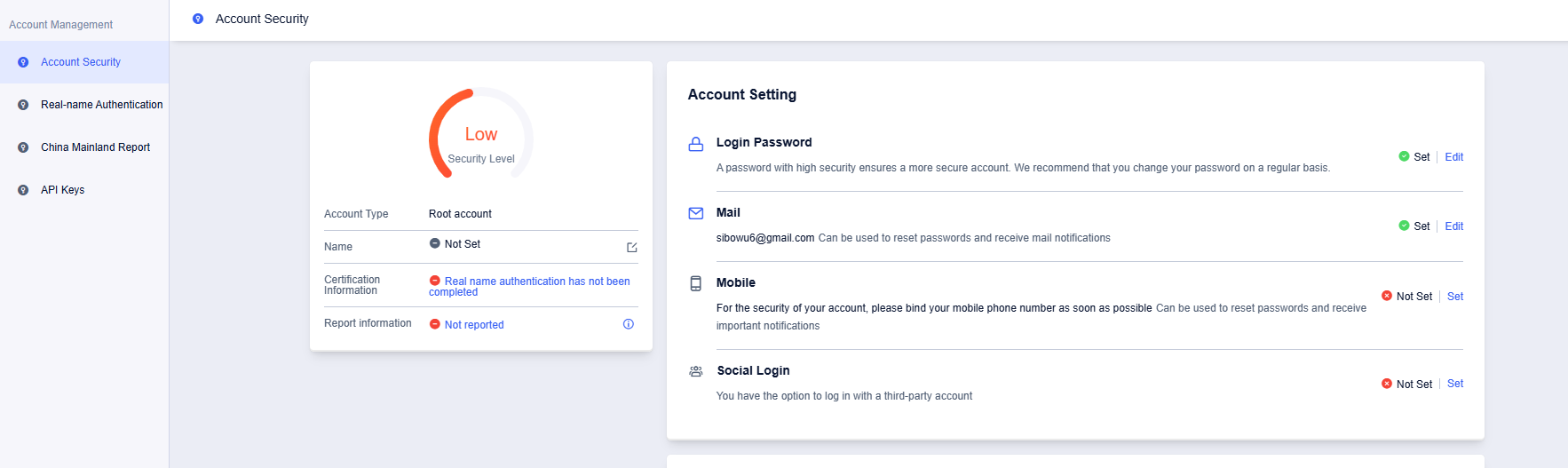The width and height of the screenshot is (1568, 468).
Task: Click the API Keys sidebar icon
Action: (x=23, y=190)
